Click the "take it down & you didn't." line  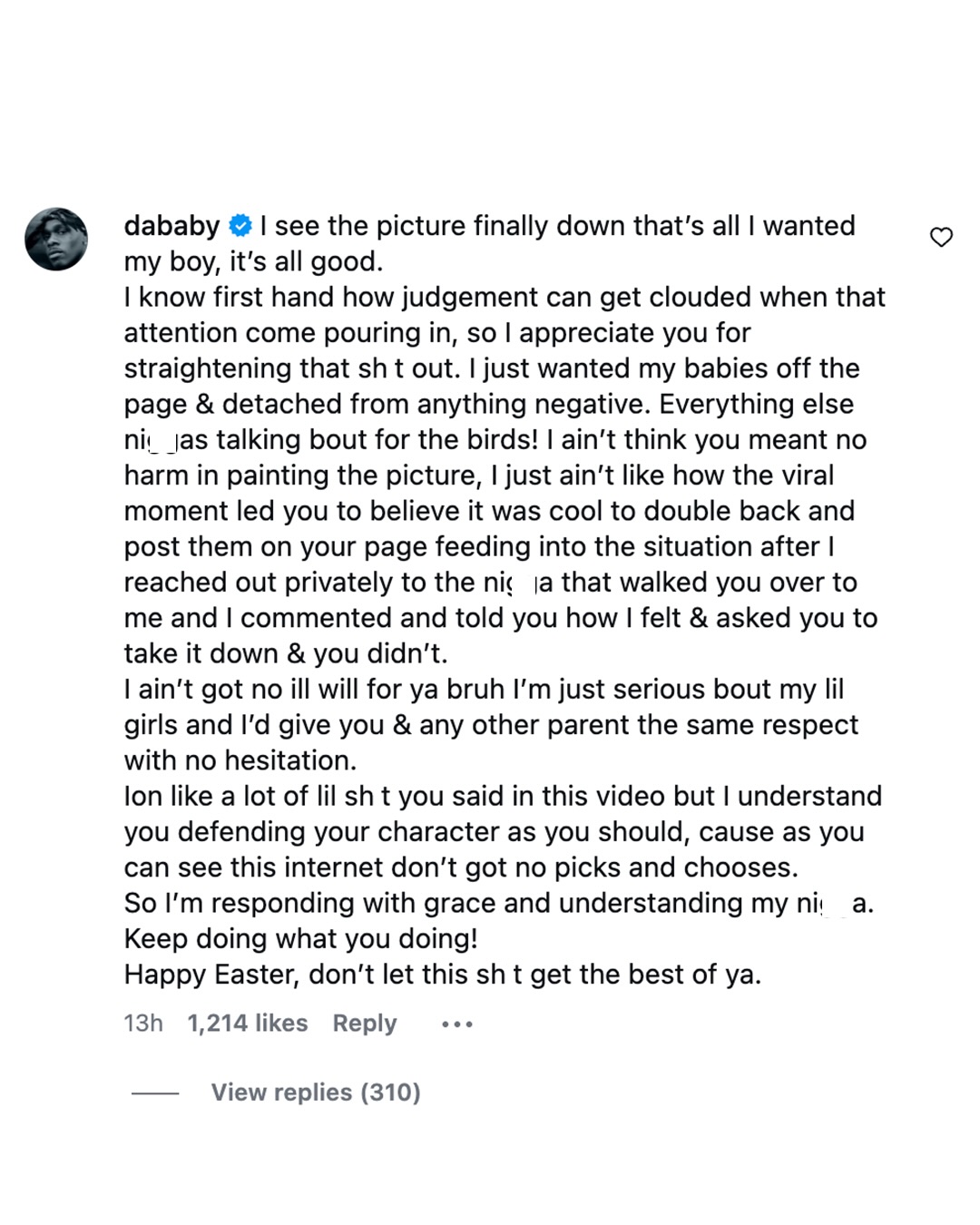[x=285, y=653]
